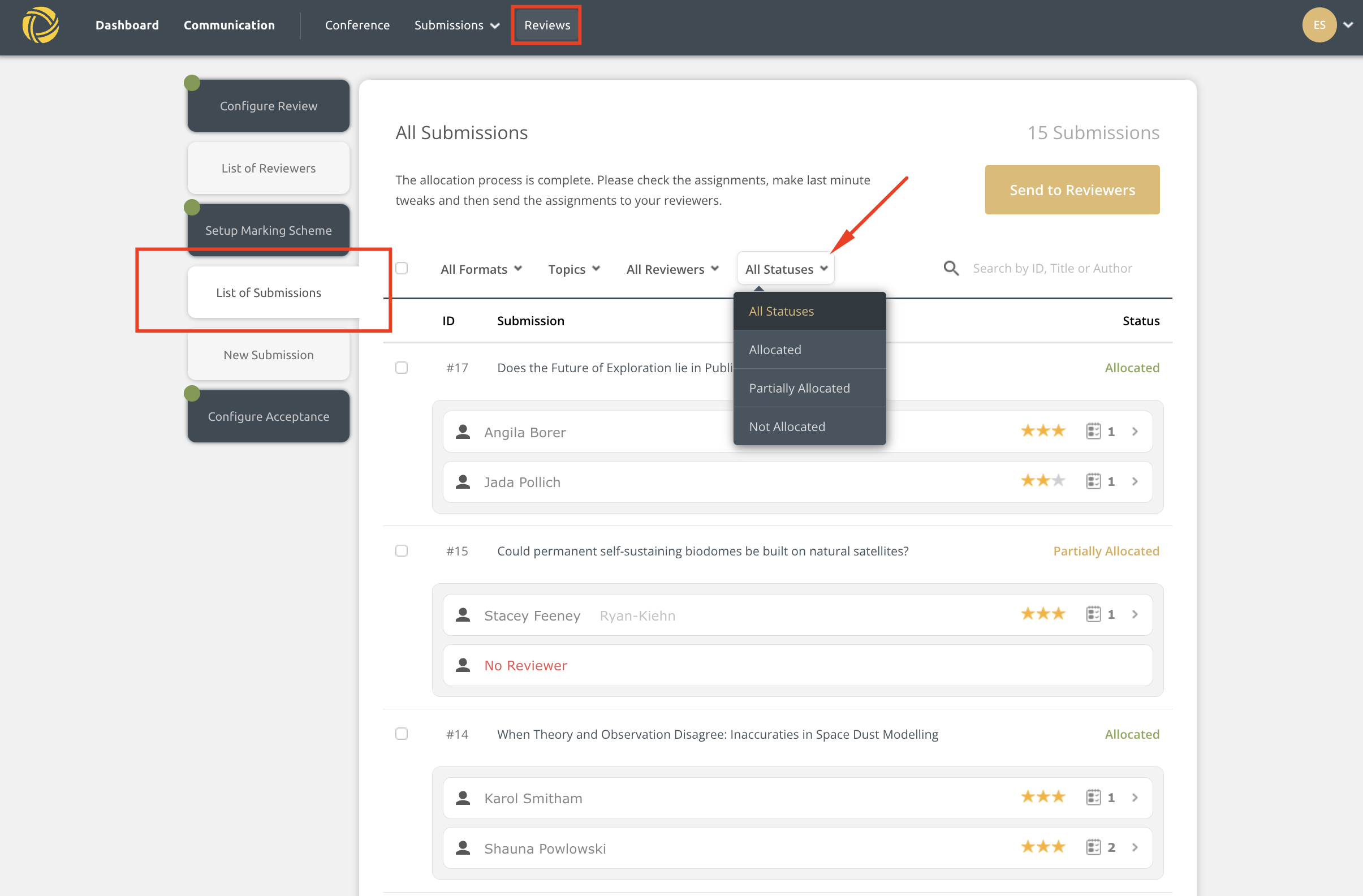Click star rating of Stacey Feeney
This screenshot has height=896, width=1363.
(x=1043, y=614)
